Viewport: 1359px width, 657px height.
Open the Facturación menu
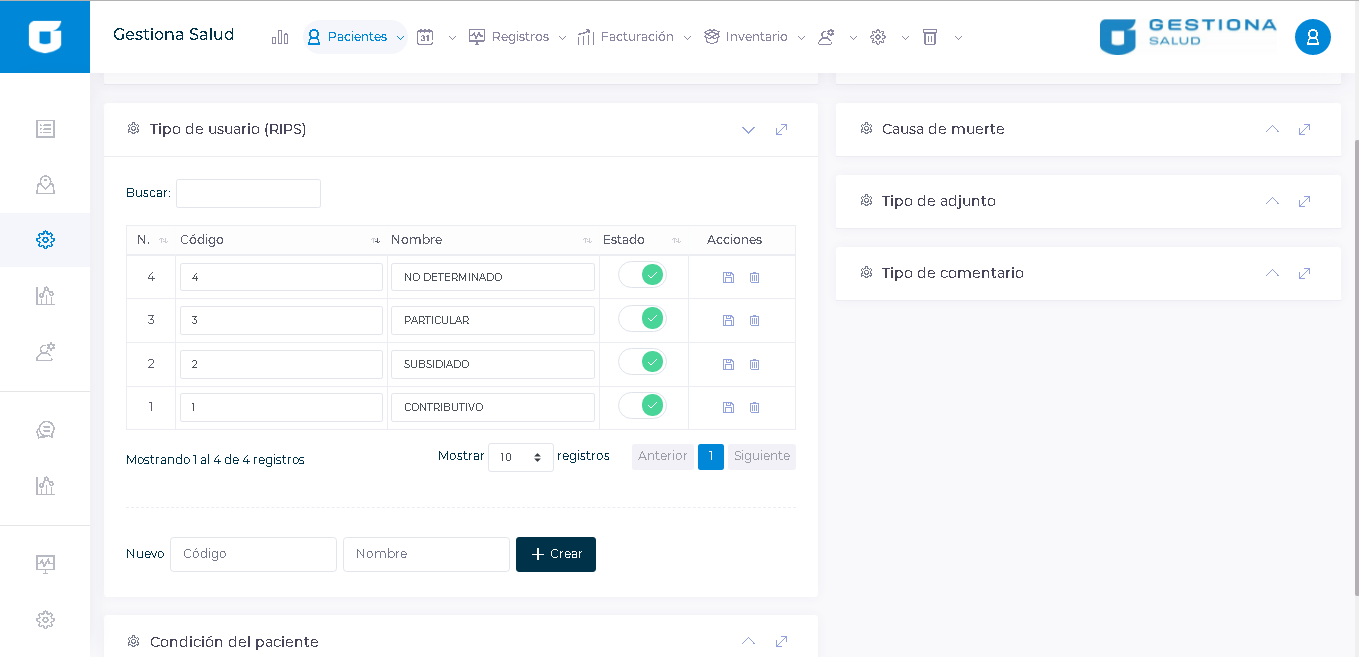636,37
